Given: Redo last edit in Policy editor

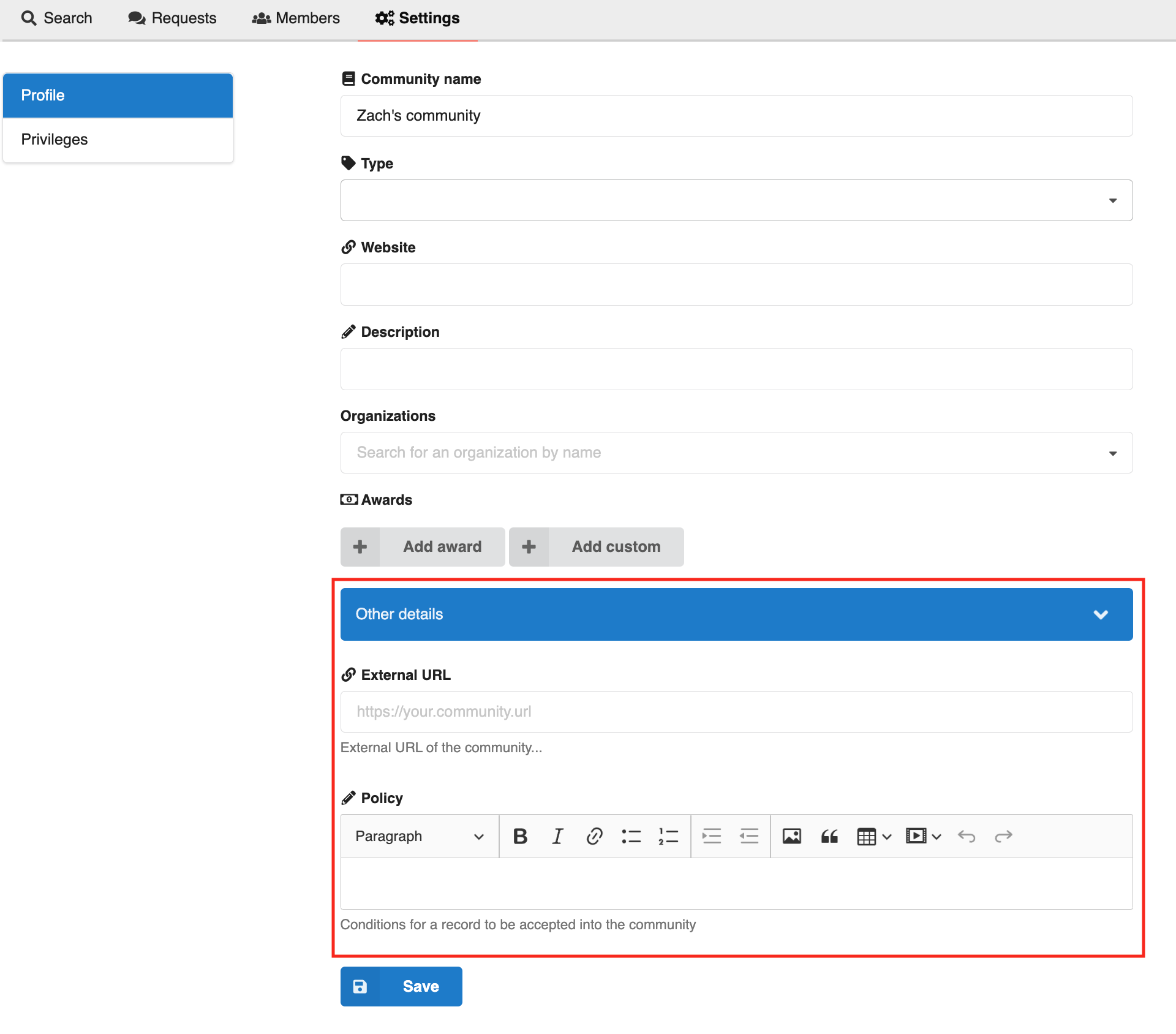Looking at the screenshot, I should (1003, 836).
